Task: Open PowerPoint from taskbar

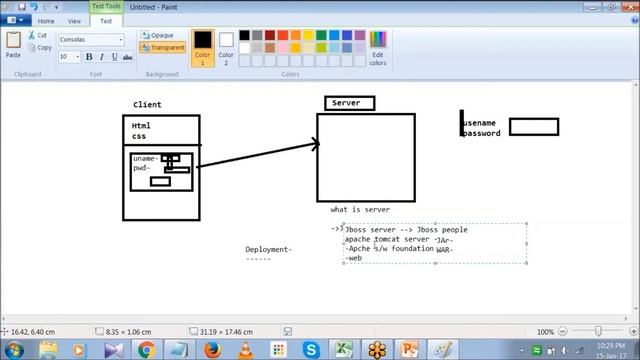Action: (409, 350)
